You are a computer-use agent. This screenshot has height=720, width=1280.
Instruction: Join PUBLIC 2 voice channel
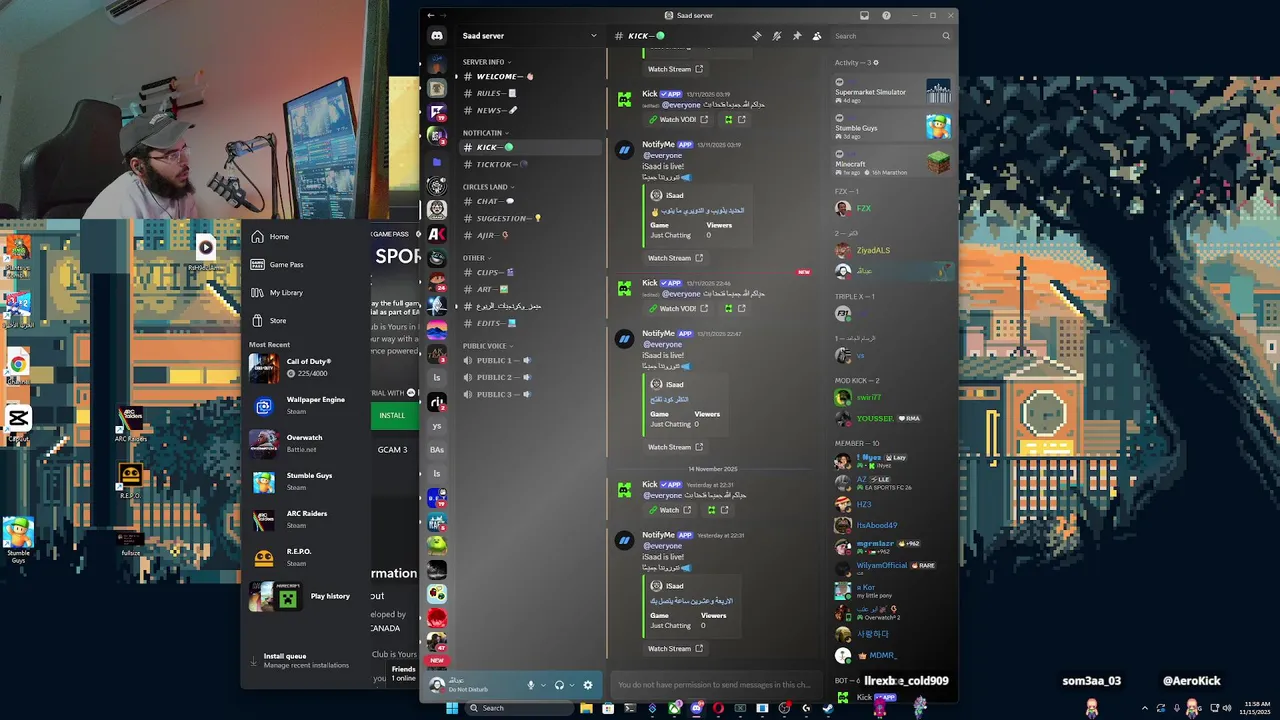pyautogui.click(x=530, y=377)
